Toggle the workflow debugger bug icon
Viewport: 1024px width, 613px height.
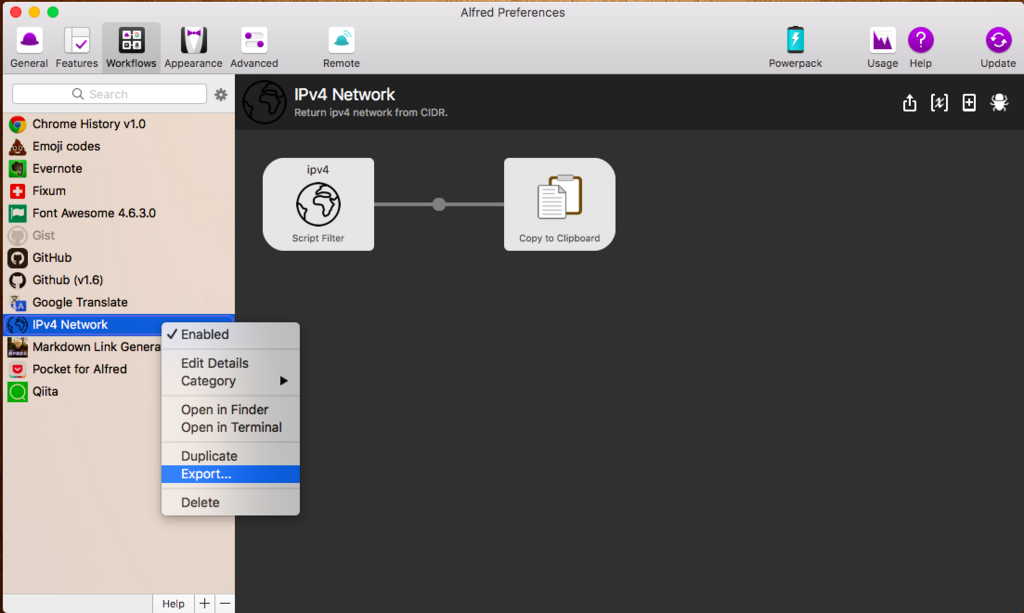pyautogui.click(x=999, y=102)
